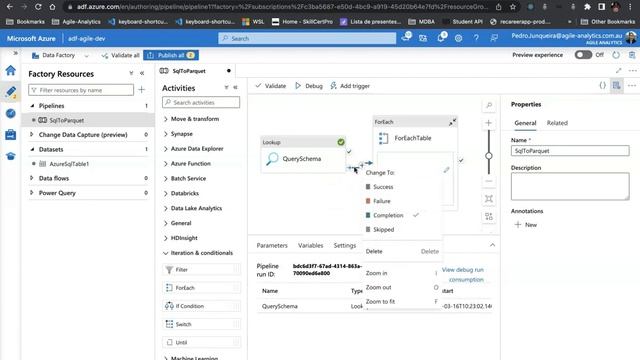
Task: Open the Monitor hub in left sidebar
Action: coord(11,113)
